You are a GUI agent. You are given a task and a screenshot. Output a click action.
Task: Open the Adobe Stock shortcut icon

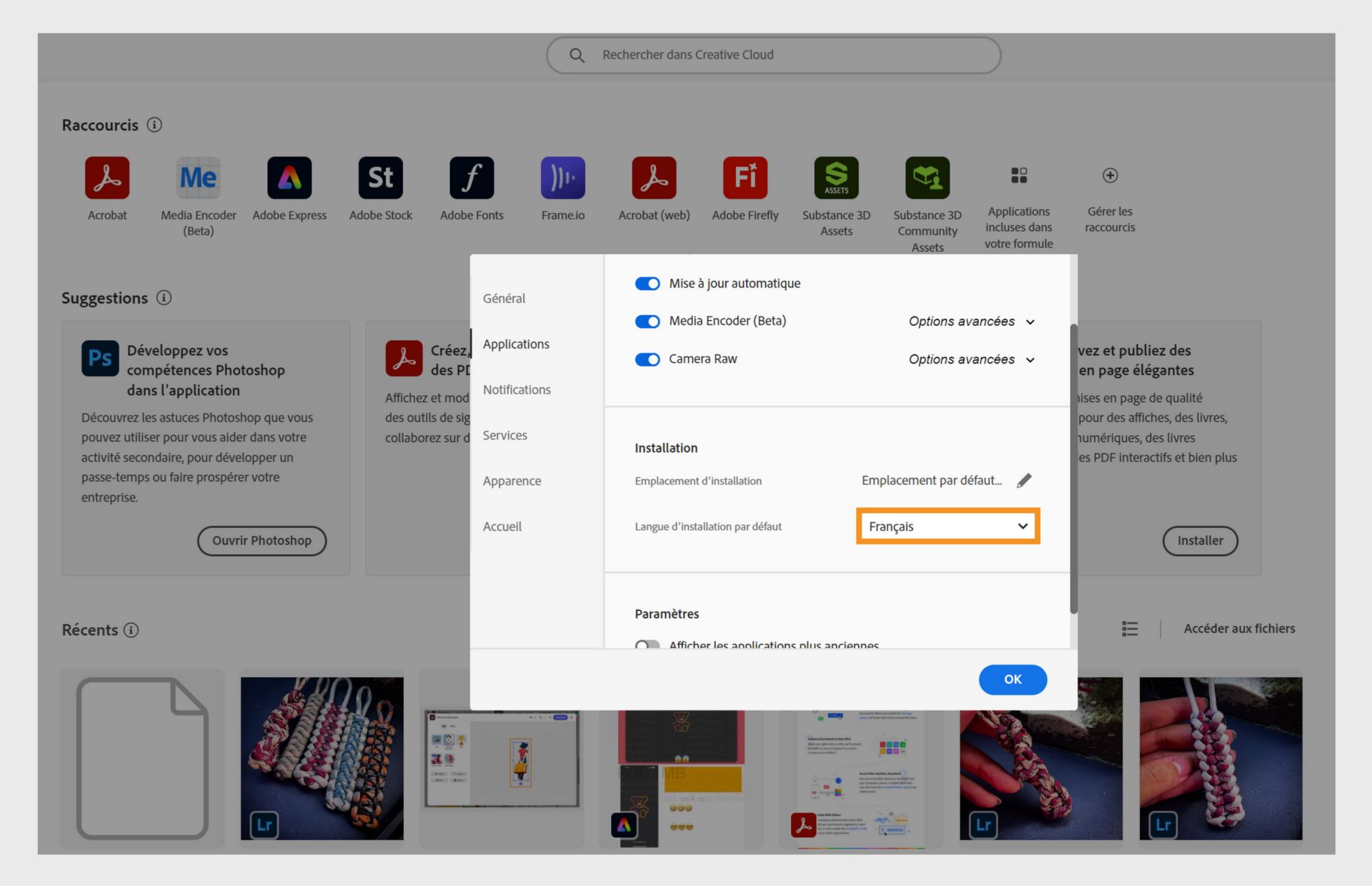point(380,178)
